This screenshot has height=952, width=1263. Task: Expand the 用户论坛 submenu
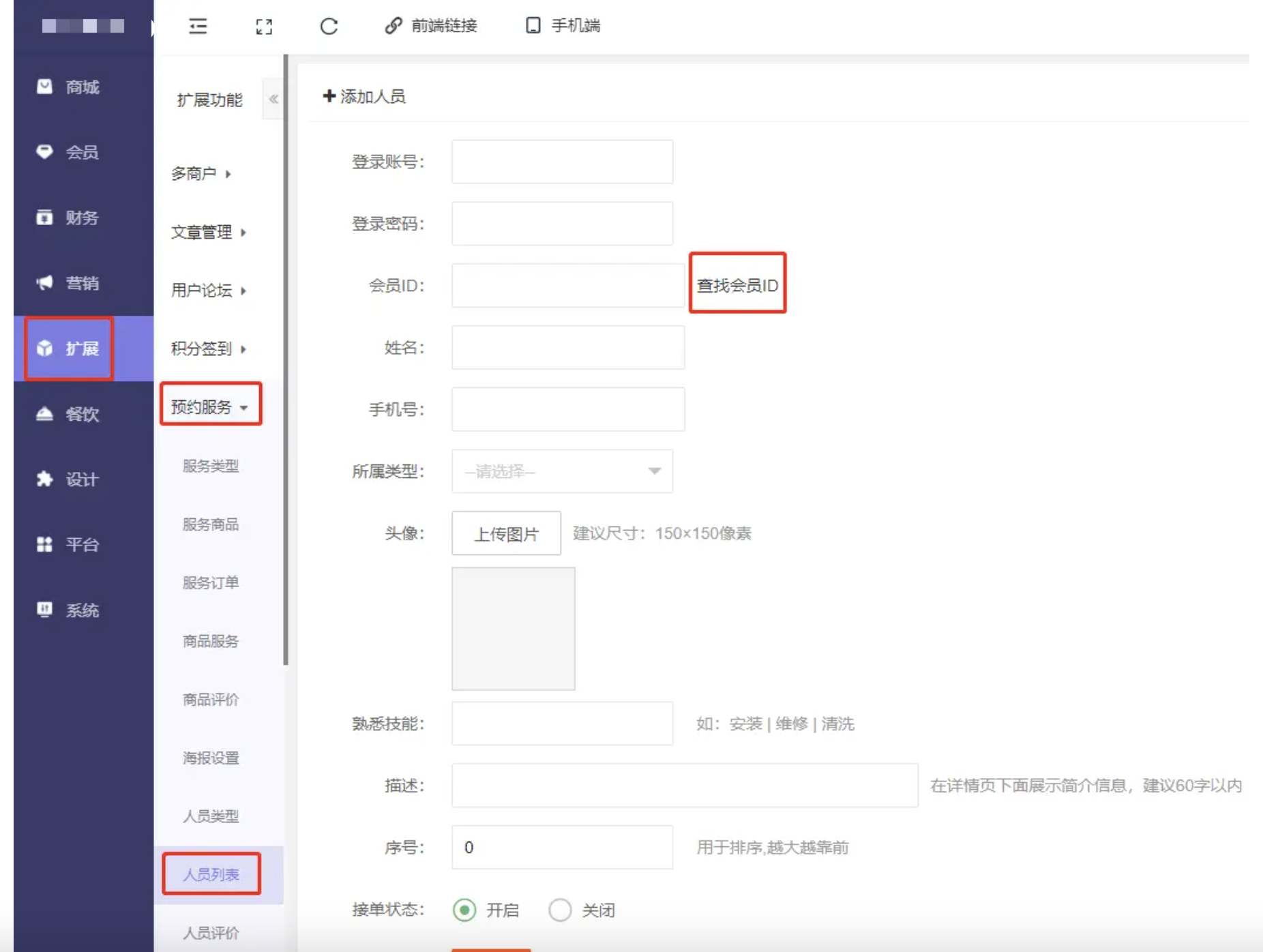tap(209, 291)
